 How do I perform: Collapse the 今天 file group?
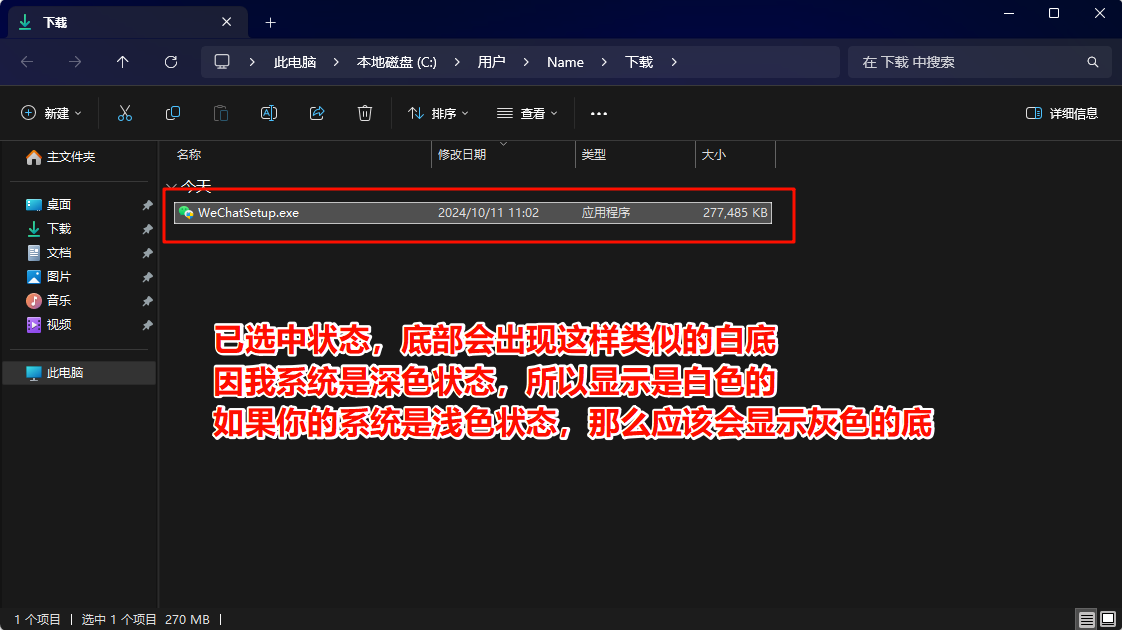(x=172, y=186)
